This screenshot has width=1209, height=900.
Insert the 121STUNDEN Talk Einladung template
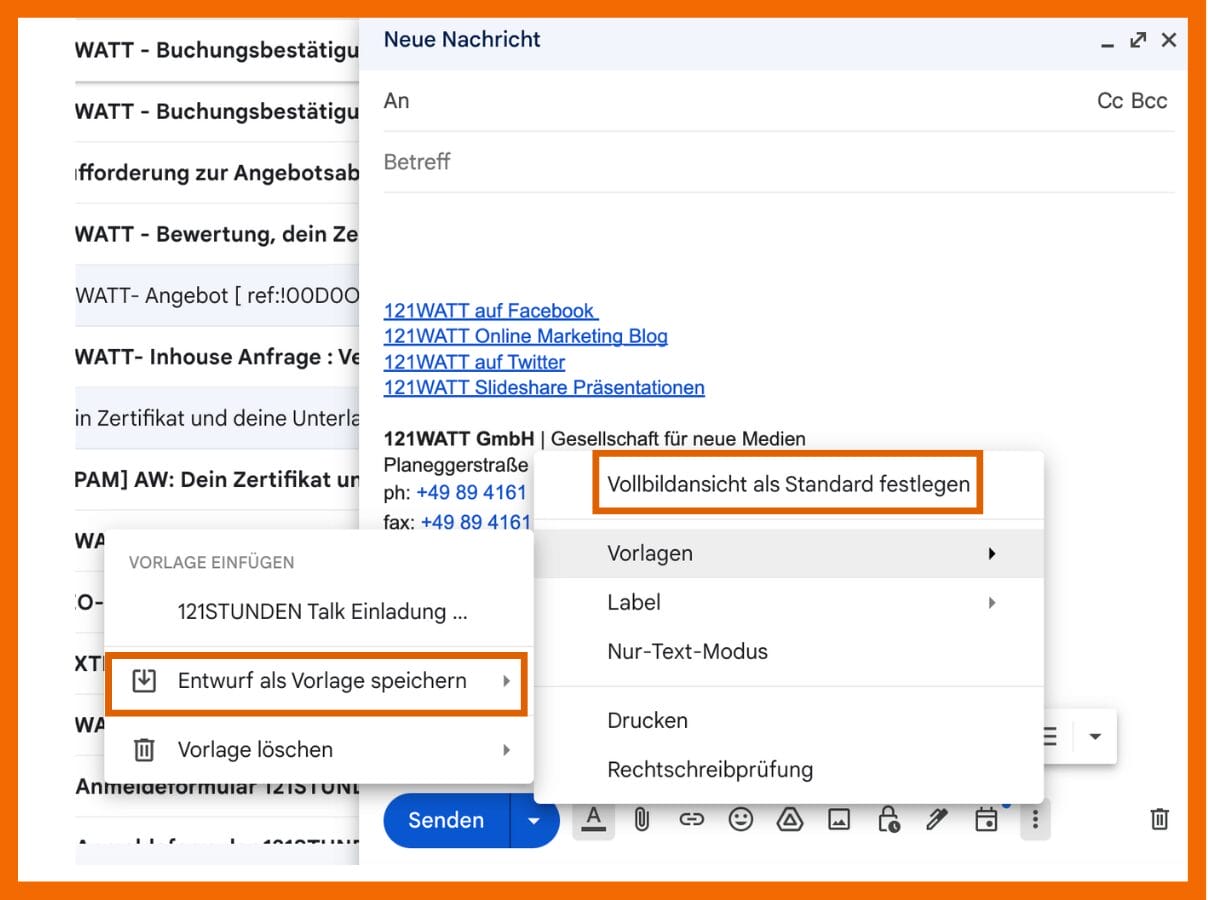click(x=322, y=612)
